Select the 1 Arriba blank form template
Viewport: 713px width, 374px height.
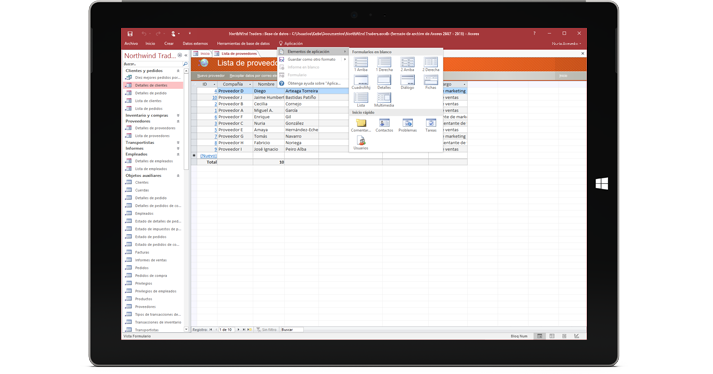361,64
